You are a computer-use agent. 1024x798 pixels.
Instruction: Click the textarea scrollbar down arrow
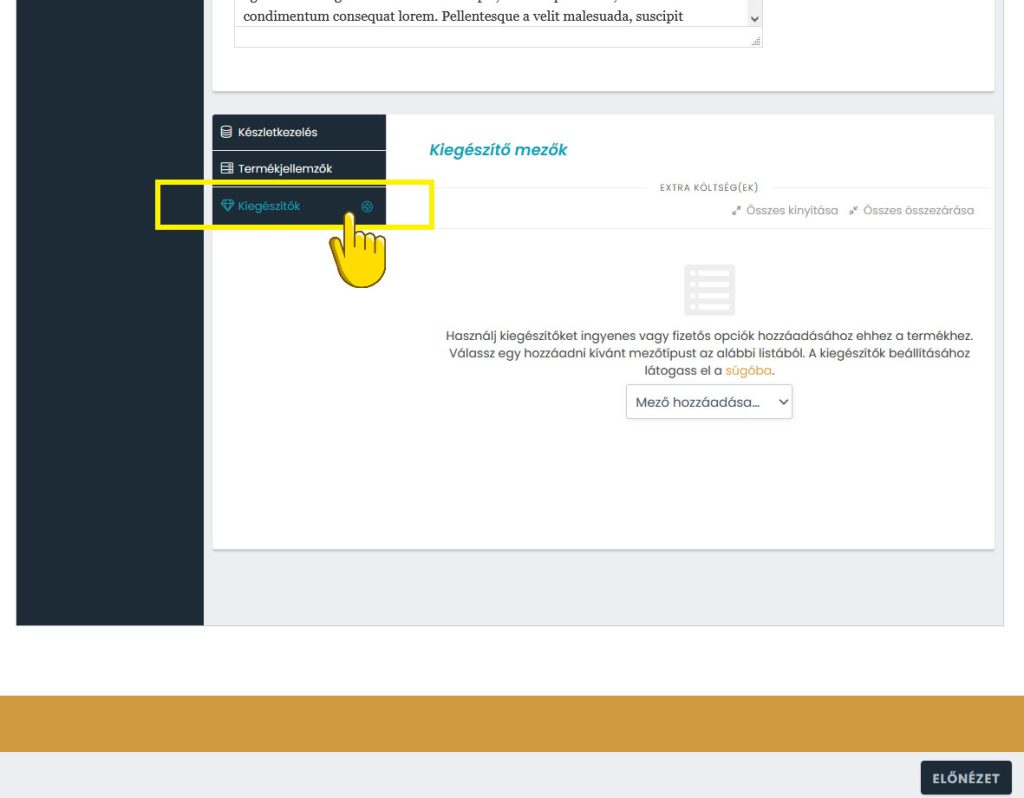[x=754, y=18]
